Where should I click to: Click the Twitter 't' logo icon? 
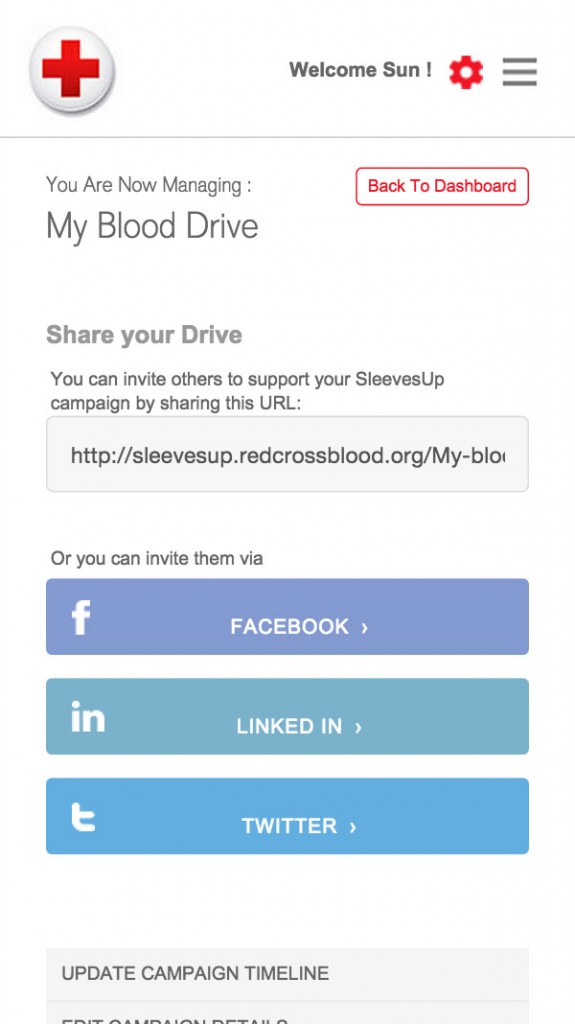point(83,816)
